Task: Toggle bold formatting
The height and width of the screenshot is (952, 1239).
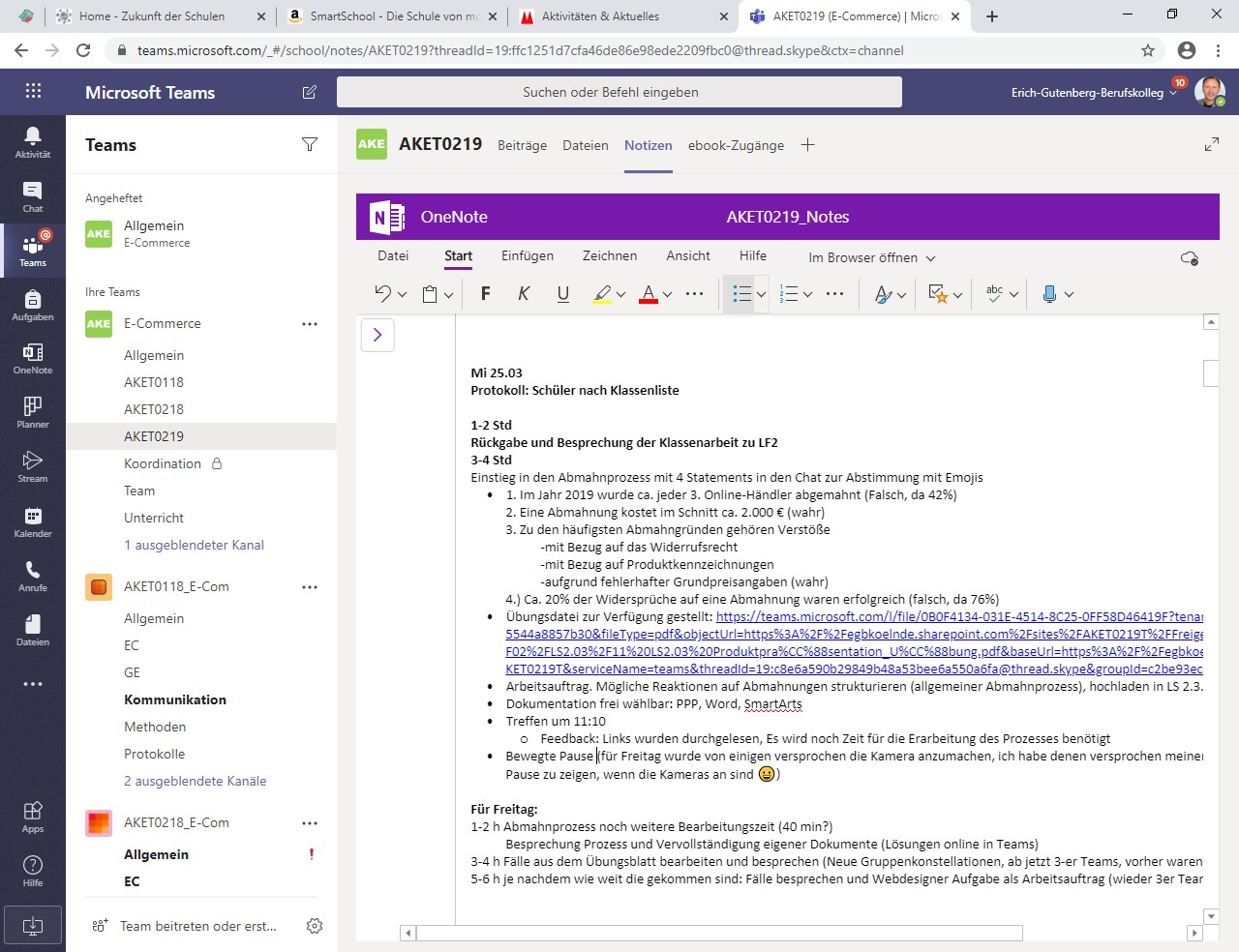Action: pyautogui.click(x=485, y=293)
